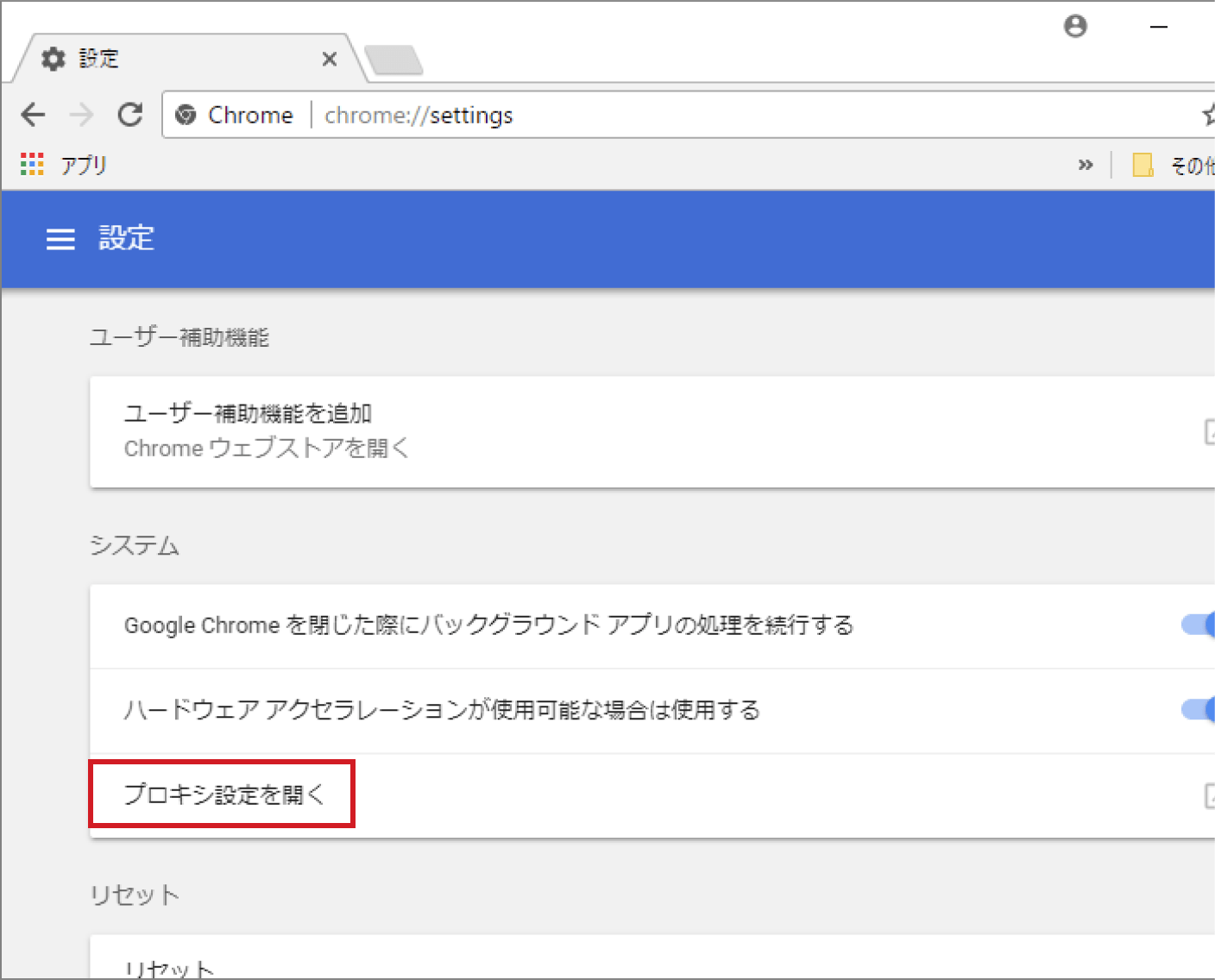Open the hamburger menu beside 設定
Image resolution: width=1215 pixels, height=980 pixels.
(60, 239)
